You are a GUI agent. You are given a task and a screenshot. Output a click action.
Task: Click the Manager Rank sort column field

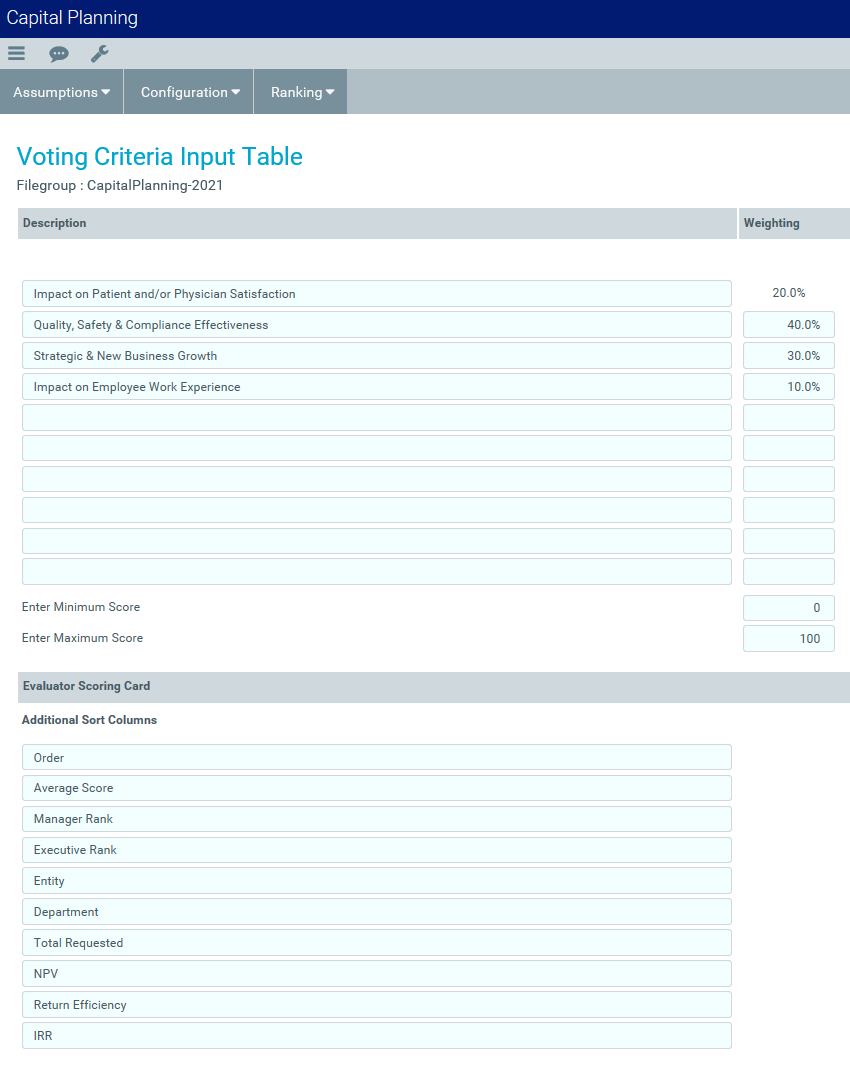(376, 819)
